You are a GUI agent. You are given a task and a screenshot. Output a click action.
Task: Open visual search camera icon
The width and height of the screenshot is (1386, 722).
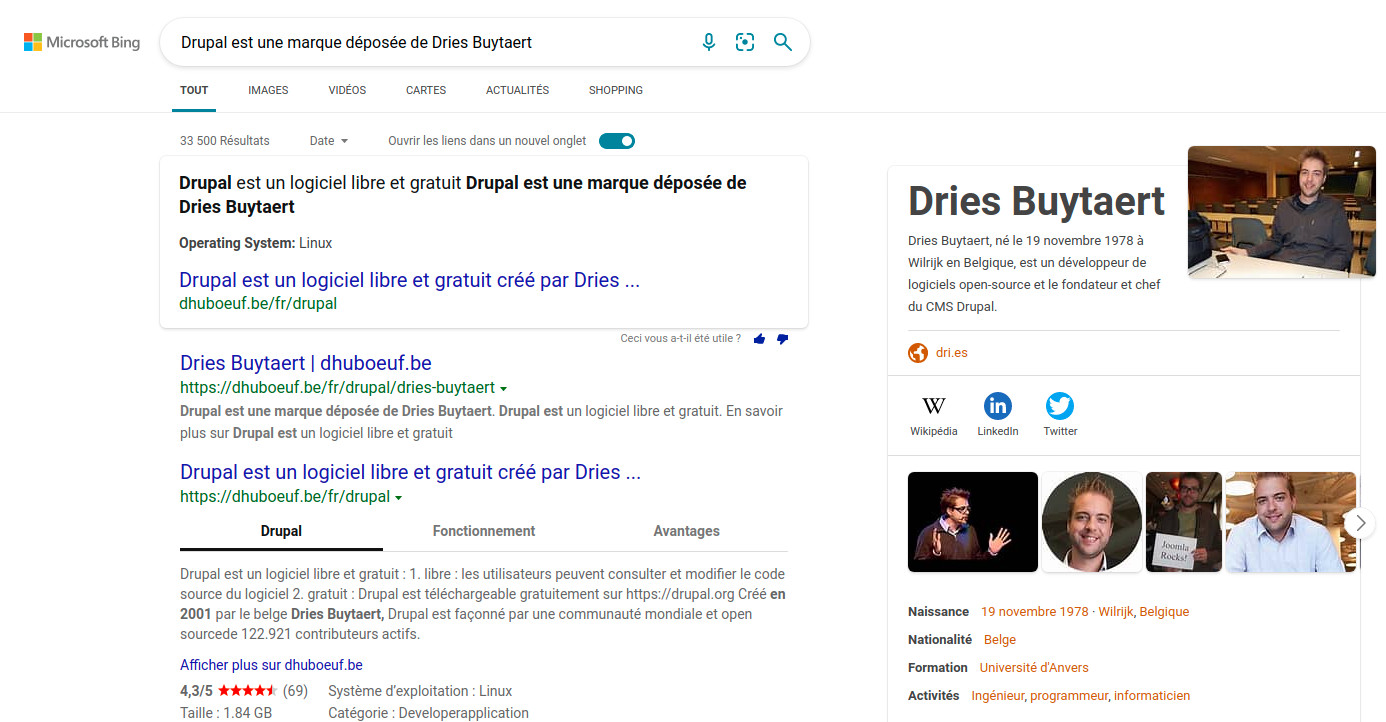click(x=745, y=42)
